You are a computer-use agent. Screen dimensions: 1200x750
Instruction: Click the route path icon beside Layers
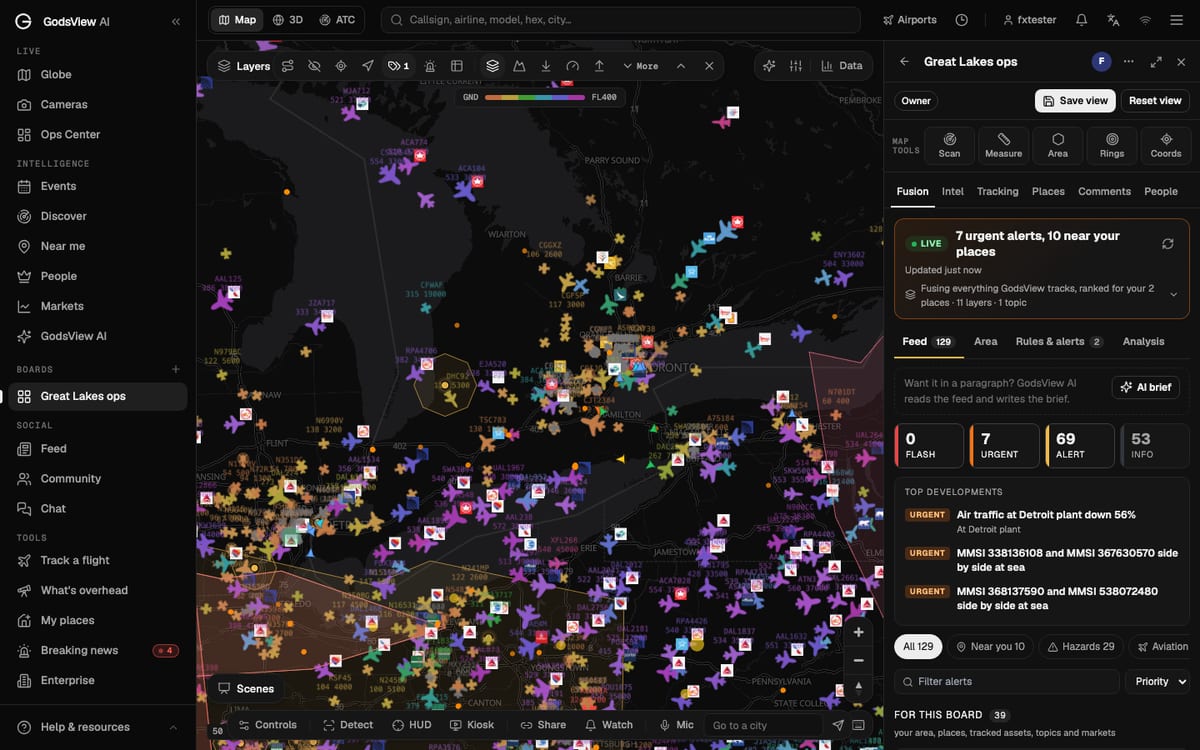click(x=288, y=66)
